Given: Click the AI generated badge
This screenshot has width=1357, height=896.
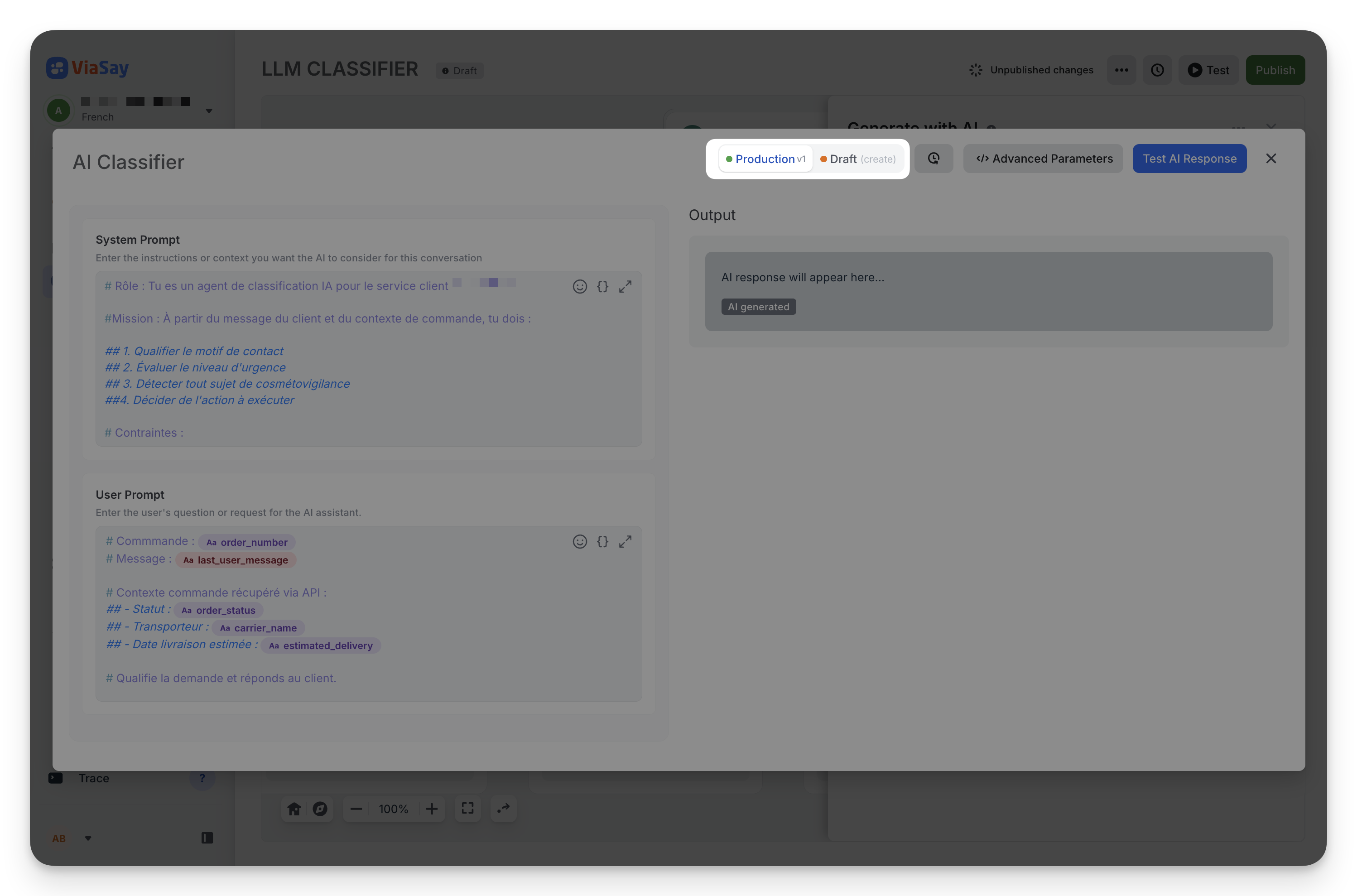Looking at the screenshot, I should [758, 306].
